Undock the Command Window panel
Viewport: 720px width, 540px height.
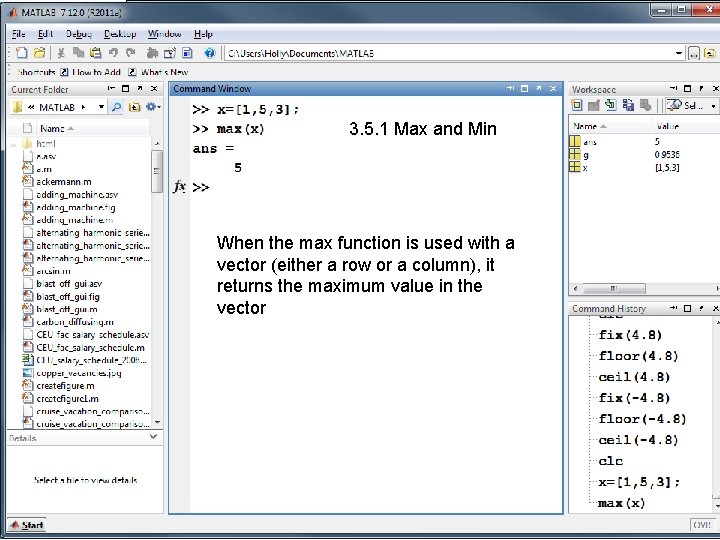(x=539, y=88)
